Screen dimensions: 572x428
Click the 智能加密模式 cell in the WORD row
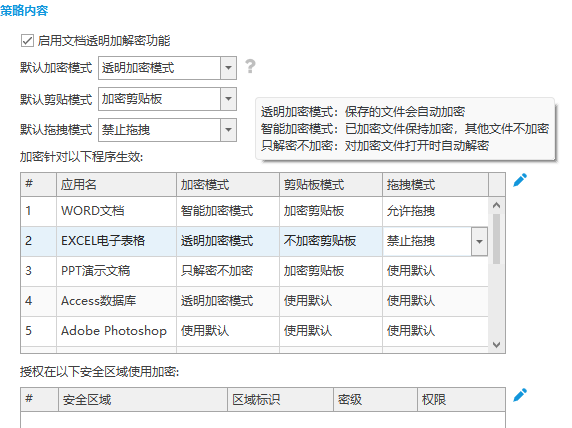pyautogui.click(x=228, y=211)
